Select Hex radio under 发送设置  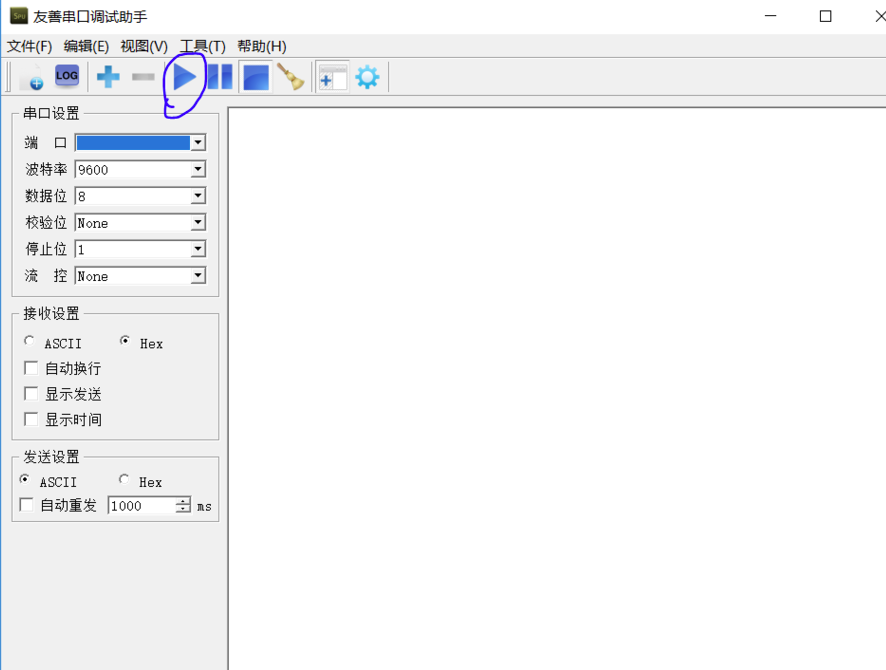click(x=124, y=480)
